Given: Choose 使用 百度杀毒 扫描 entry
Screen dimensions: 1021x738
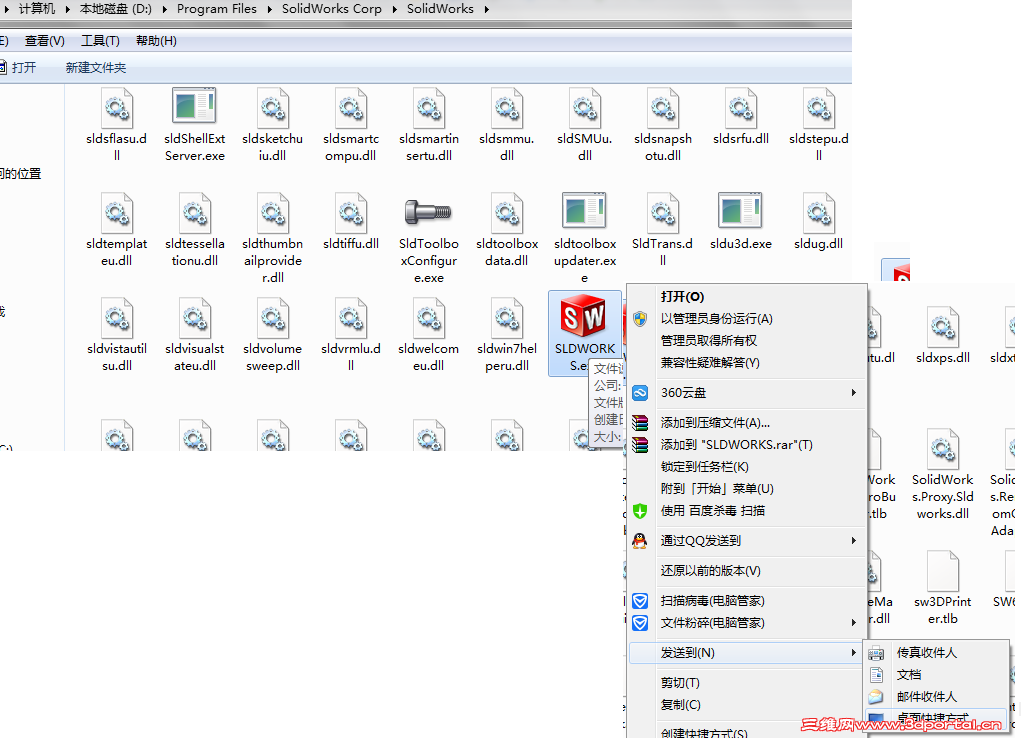Looking at the screenshot, I should click(747, 511).
